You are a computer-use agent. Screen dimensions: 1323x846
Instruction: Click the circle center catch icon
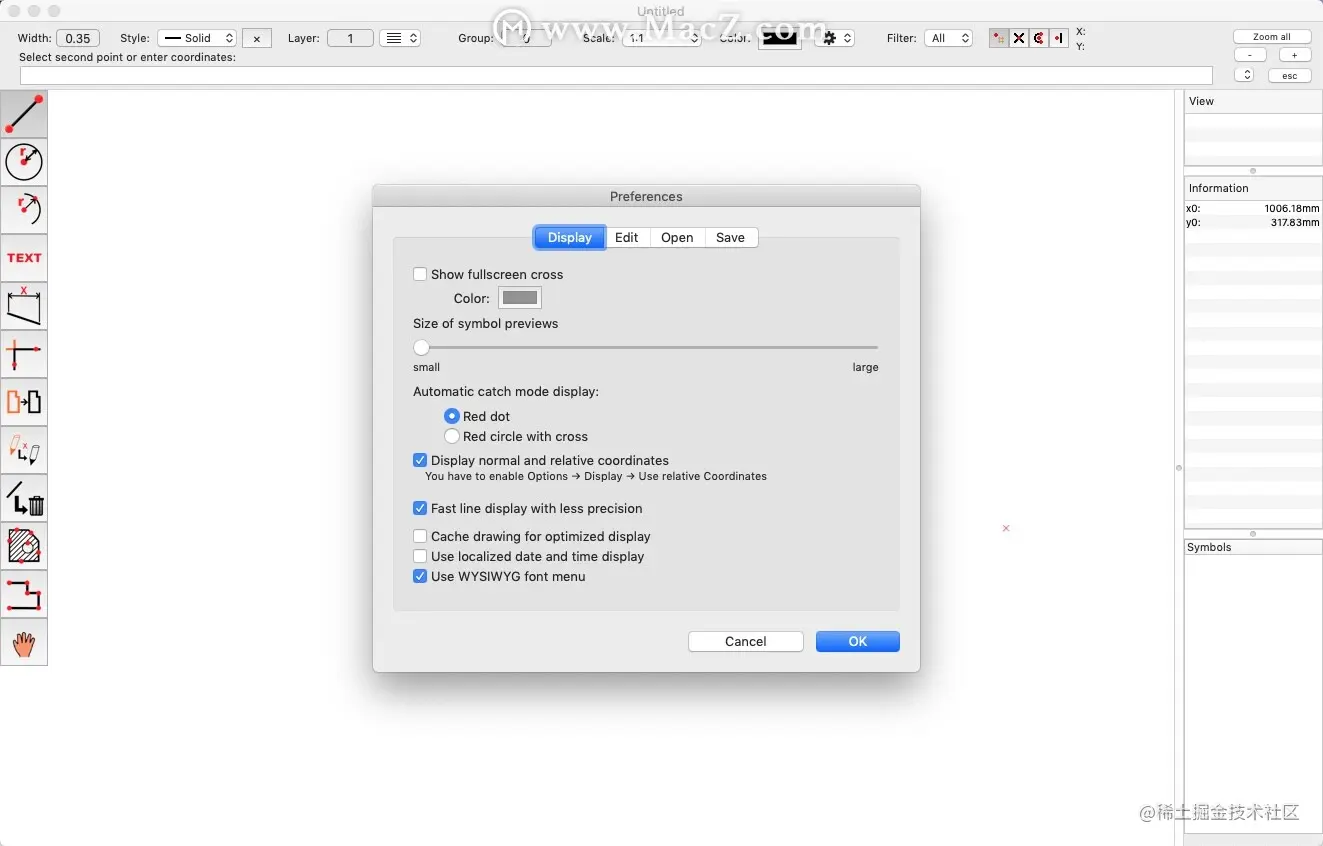coord(1039,38)
